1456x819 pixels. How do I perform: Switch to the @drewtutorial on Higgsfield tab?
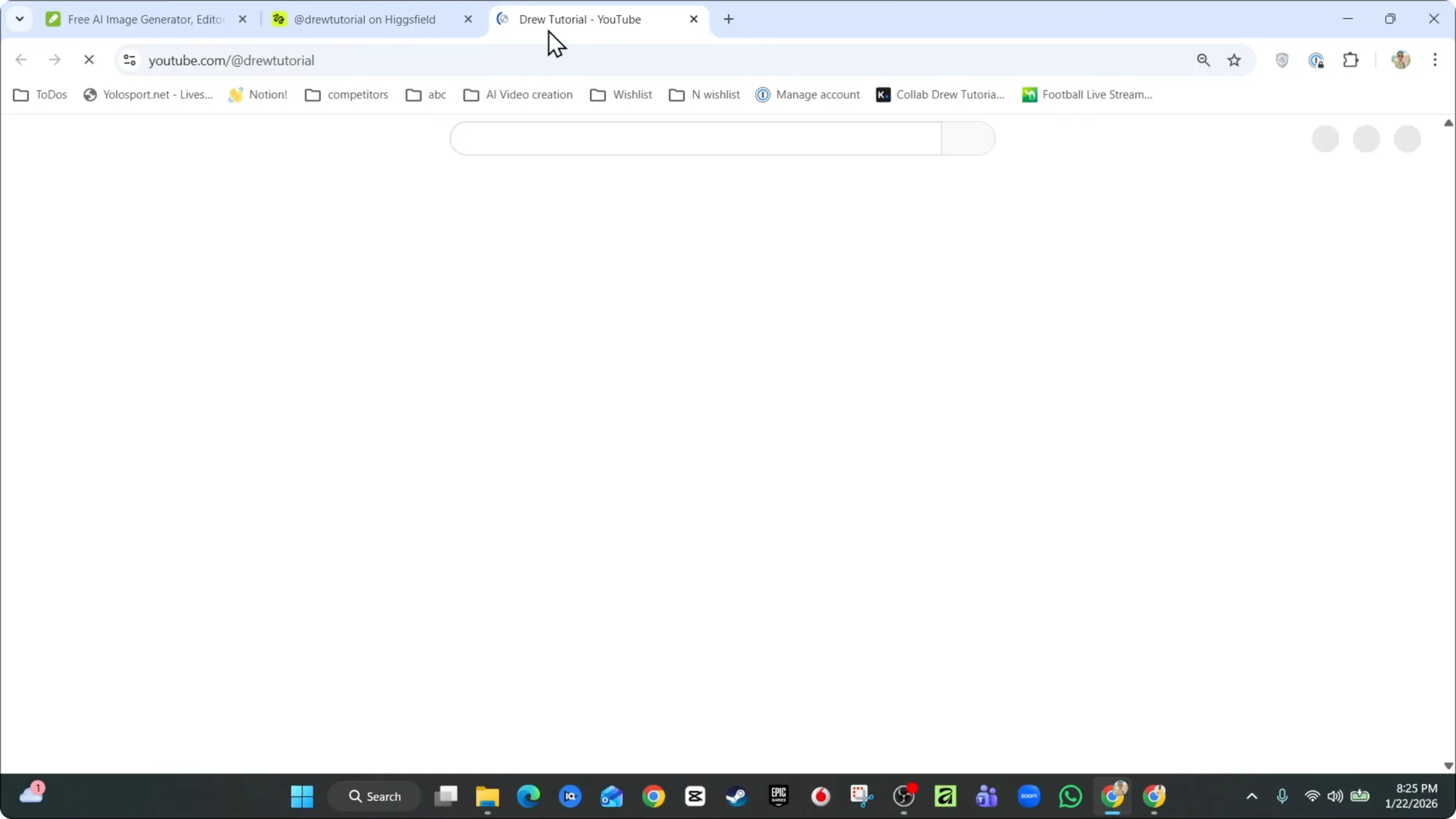pyautogui.click(x=364, y=19)
